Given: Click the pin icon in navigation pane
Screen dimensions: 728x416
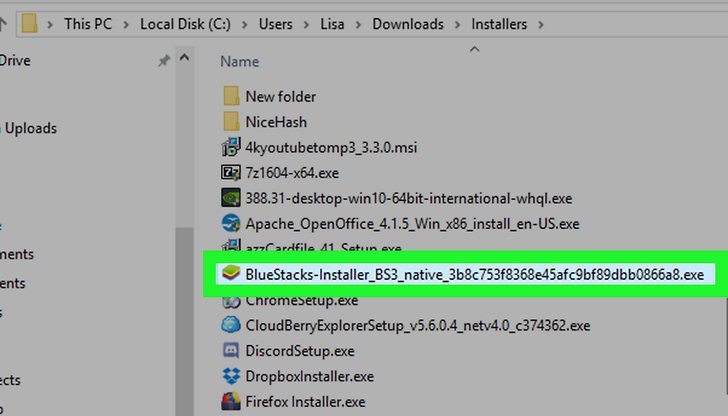Looking at the screenshot, I should (x=164, y=60).
